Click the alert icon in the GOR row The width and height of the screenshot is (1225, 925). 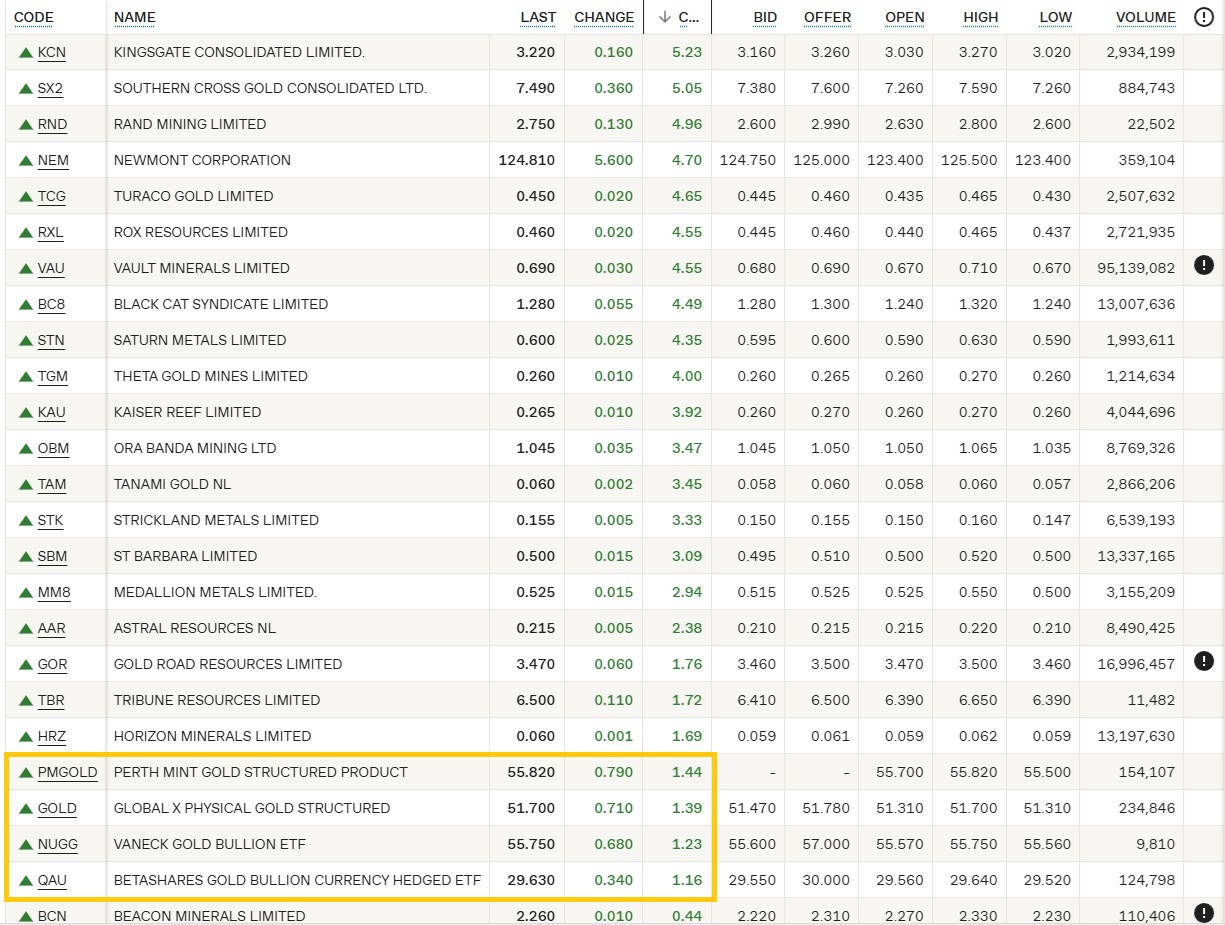click(x=1203, y=660)
